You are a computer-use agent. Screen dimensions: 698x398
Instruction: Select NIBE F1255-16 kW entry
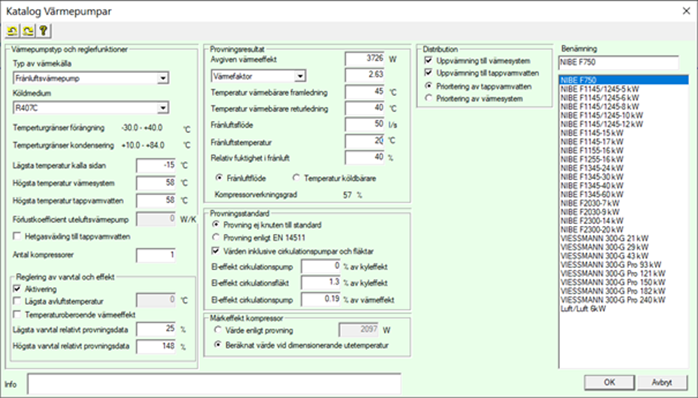(x=623, y=159)
